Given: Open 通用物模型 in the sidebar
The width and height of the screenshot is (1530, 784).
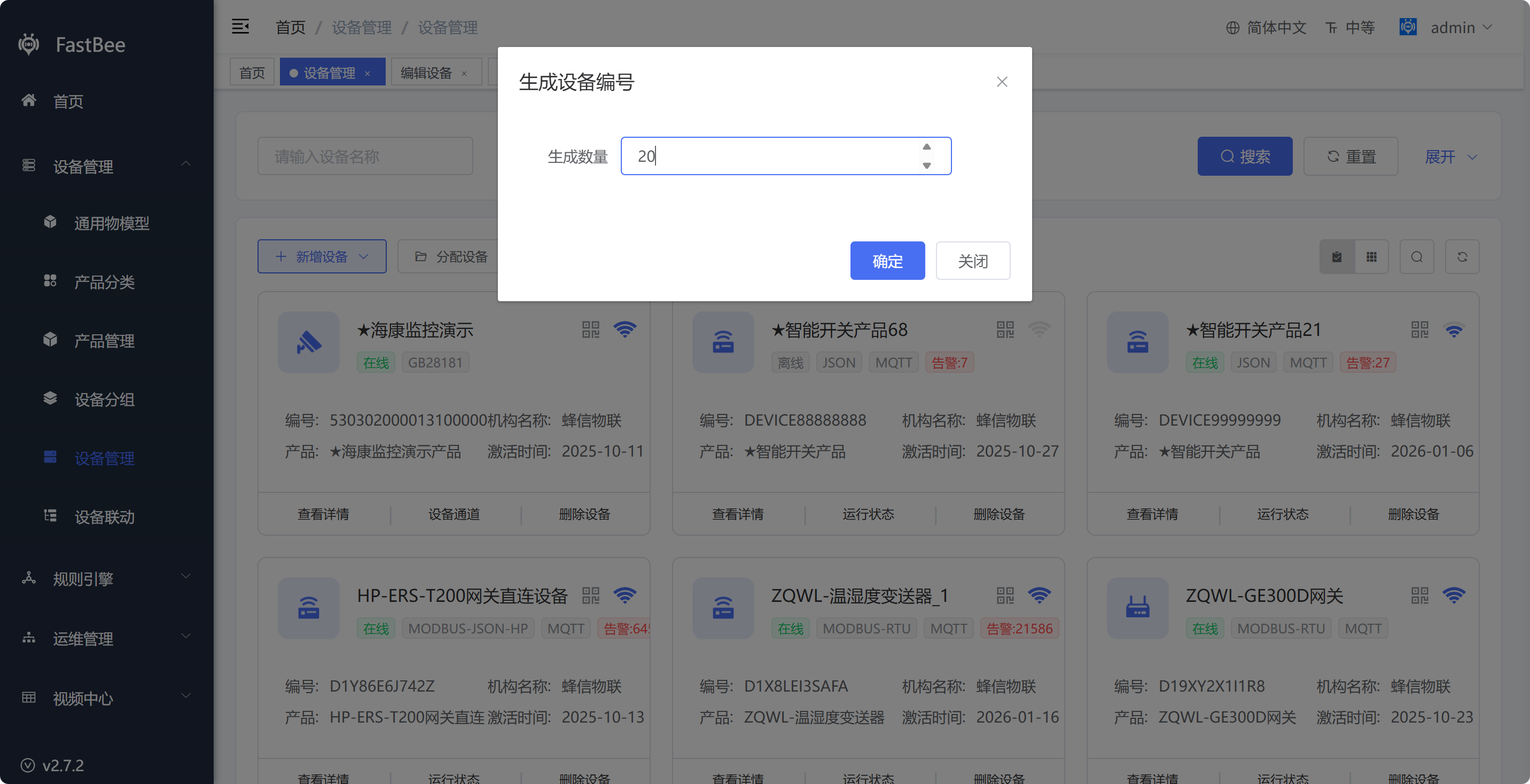Looking at the screenshot, I should click(111, 223).
